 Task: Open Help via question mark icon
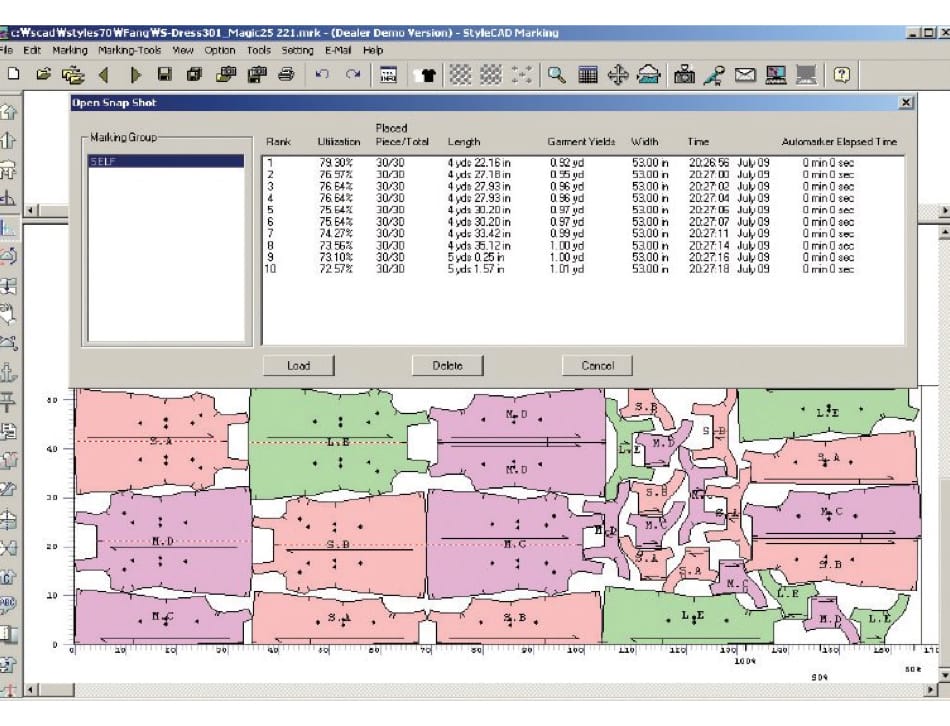842,74
